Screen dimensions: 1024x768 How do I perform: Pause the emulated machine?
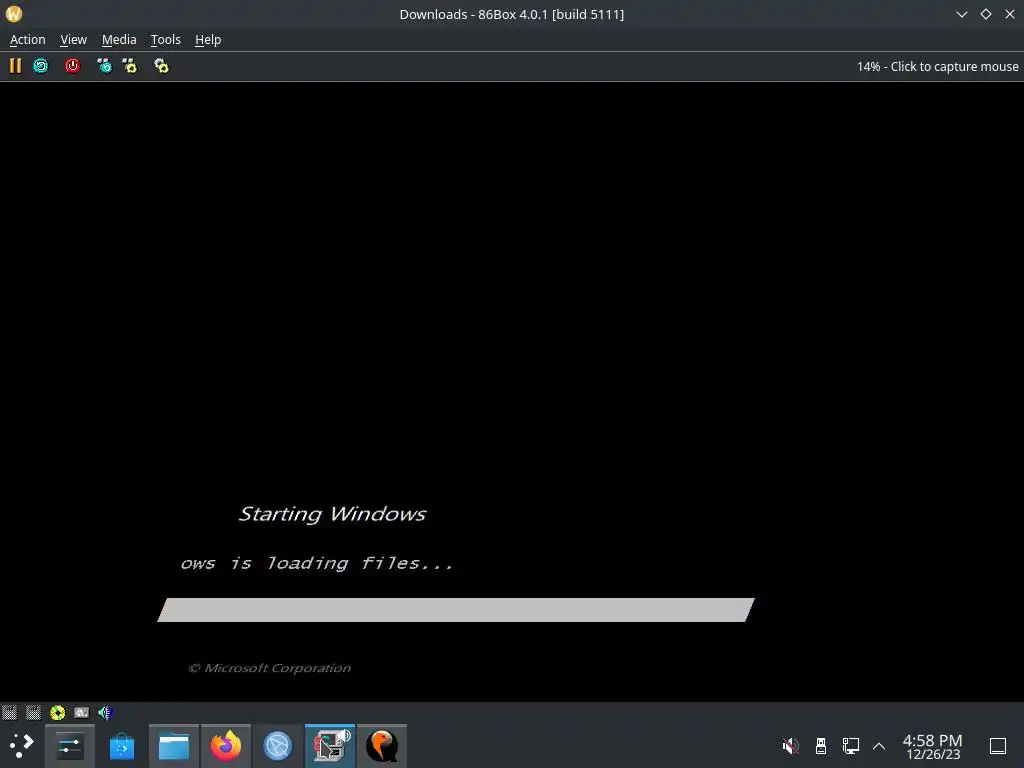[x=15, y=66]
